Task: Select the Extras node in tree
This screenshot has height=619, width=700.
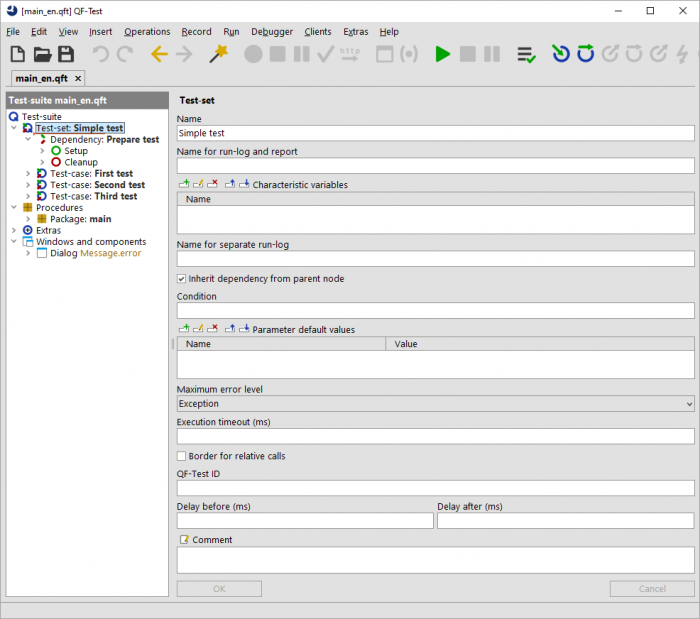Action: [x=48, y=230]
